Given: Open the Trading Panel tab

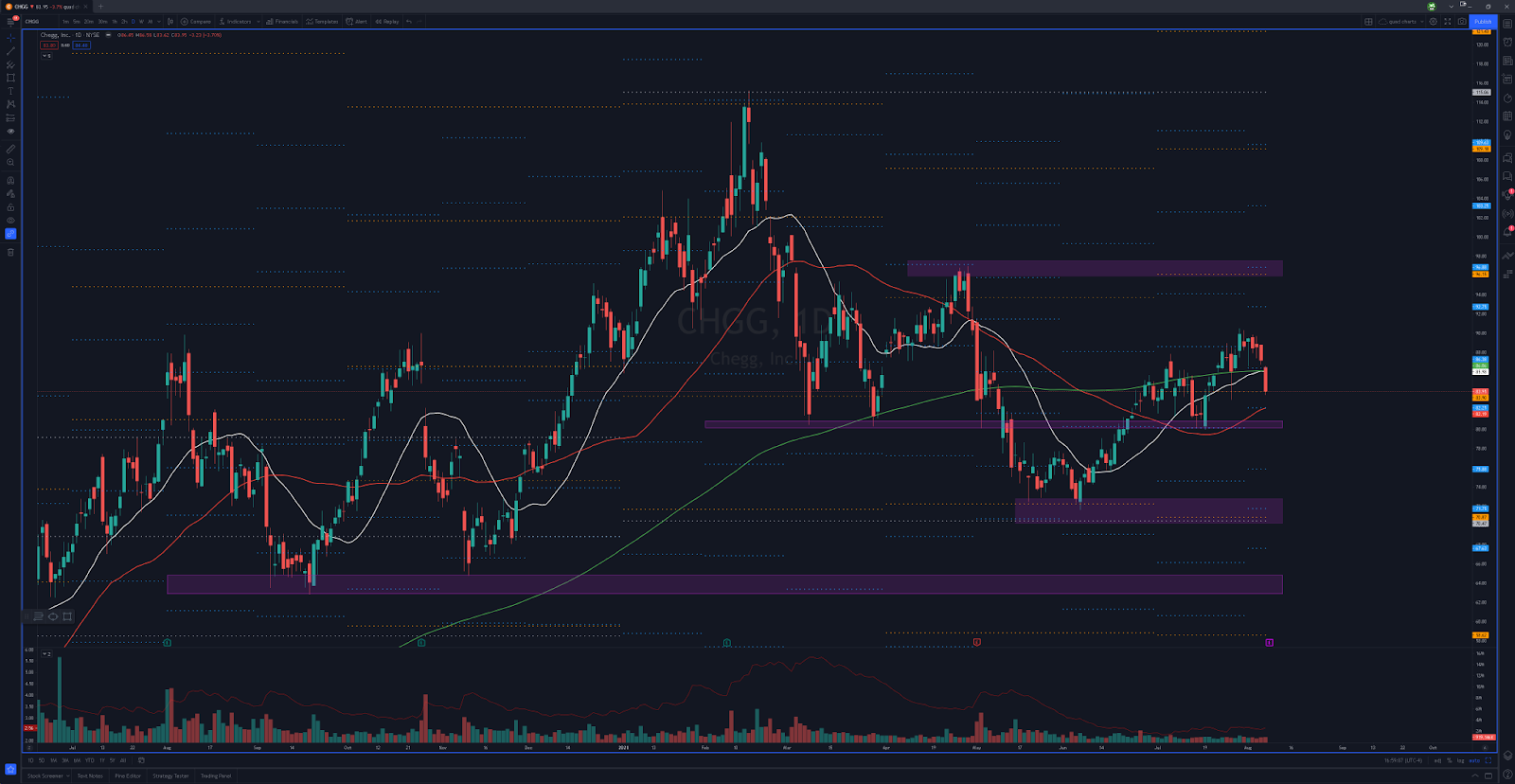Looking at the screenshot, I should tap(215, 775).
